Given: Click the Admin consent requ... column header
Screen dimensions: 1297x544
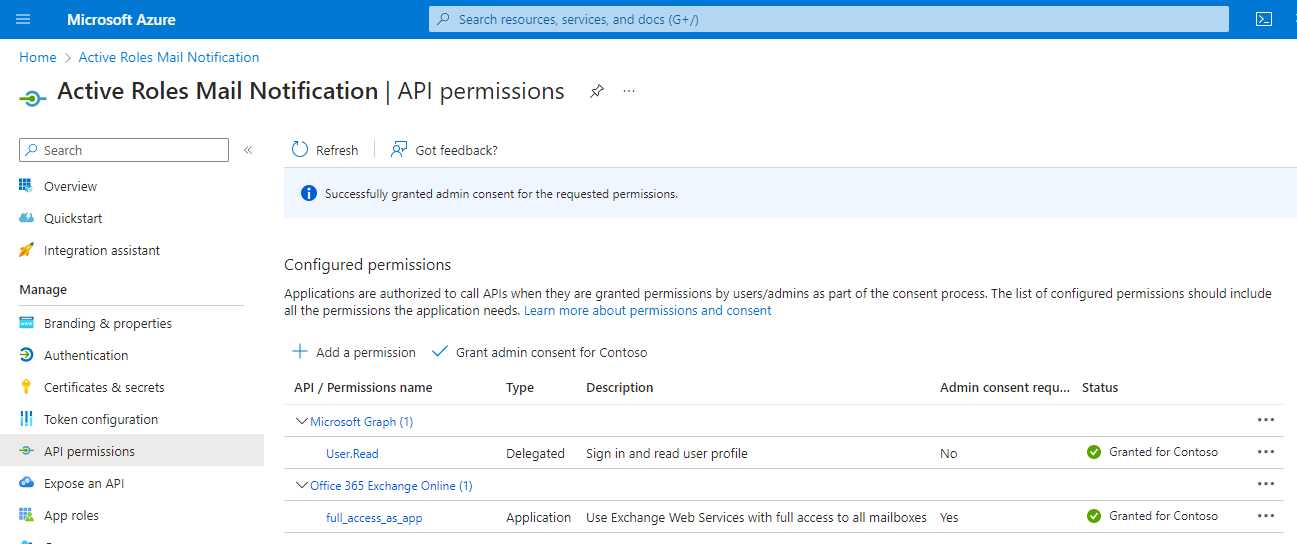Looking at the screenshot, I should tap(1005, 387).
